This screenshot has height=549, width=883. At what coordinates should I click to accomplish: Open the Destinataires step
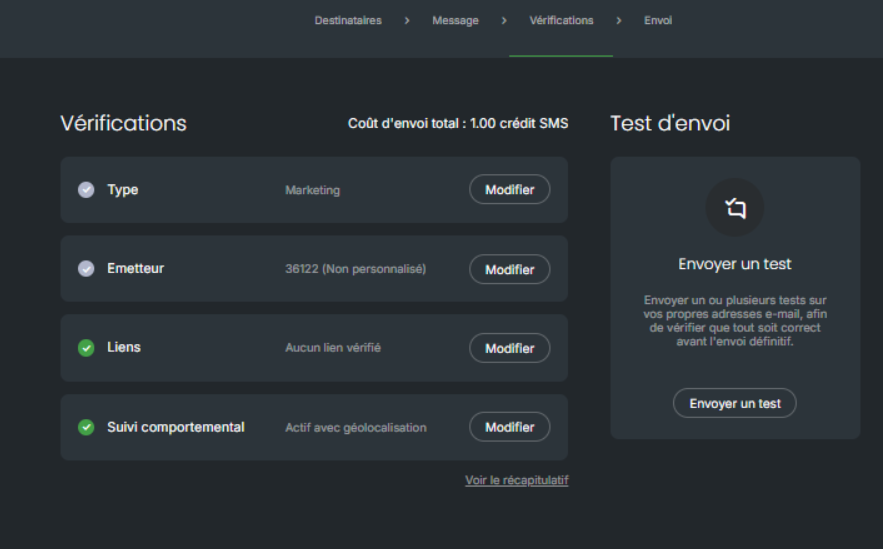(348, 20)
